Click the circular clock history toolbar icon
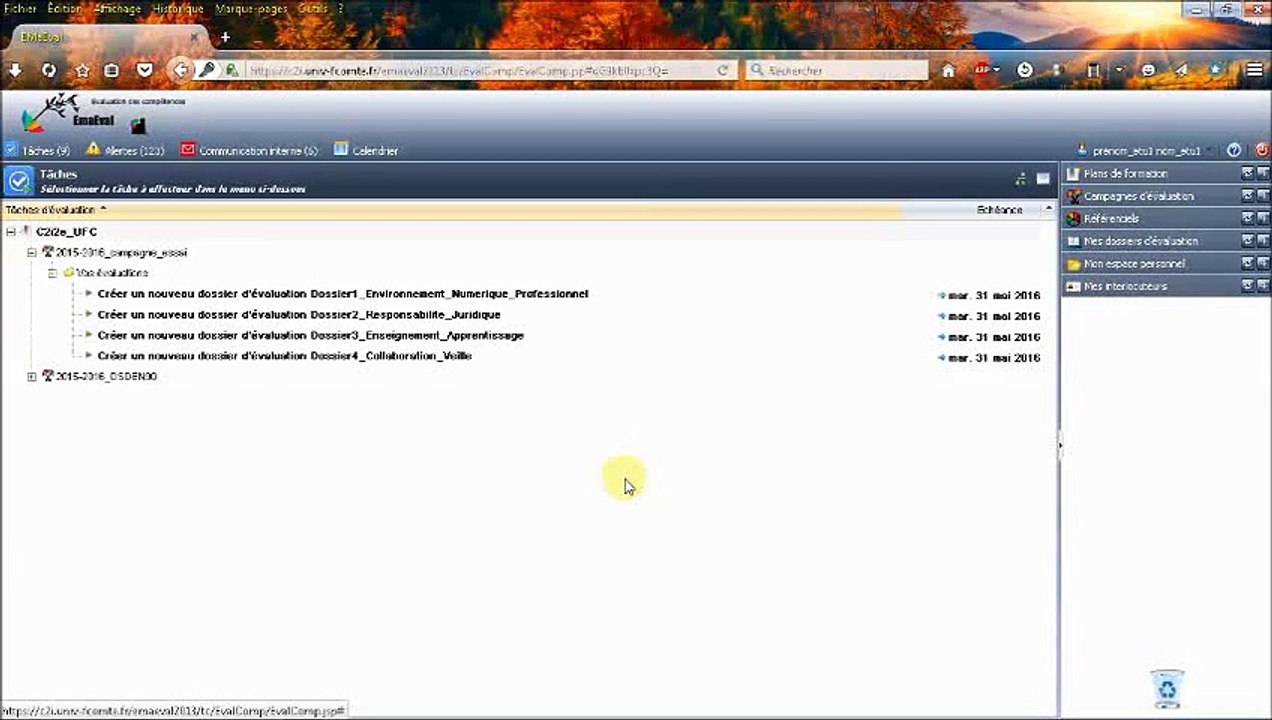 tap(1024, 70)
